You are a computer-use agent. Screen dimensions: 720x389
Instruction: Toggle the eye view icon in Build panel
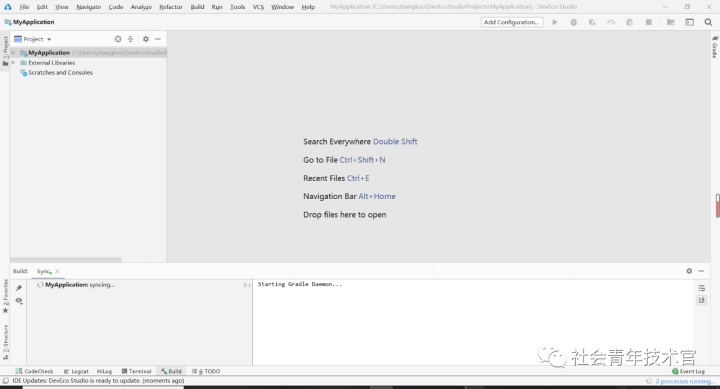[19, 301]
